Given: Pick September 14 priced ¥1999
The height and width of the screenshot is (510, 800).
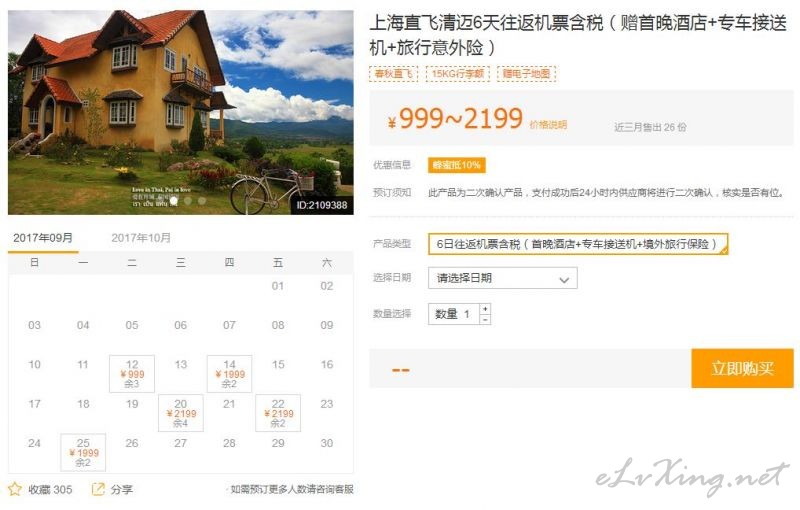Looking at the screenshot, I should click(x=229, y=374).
